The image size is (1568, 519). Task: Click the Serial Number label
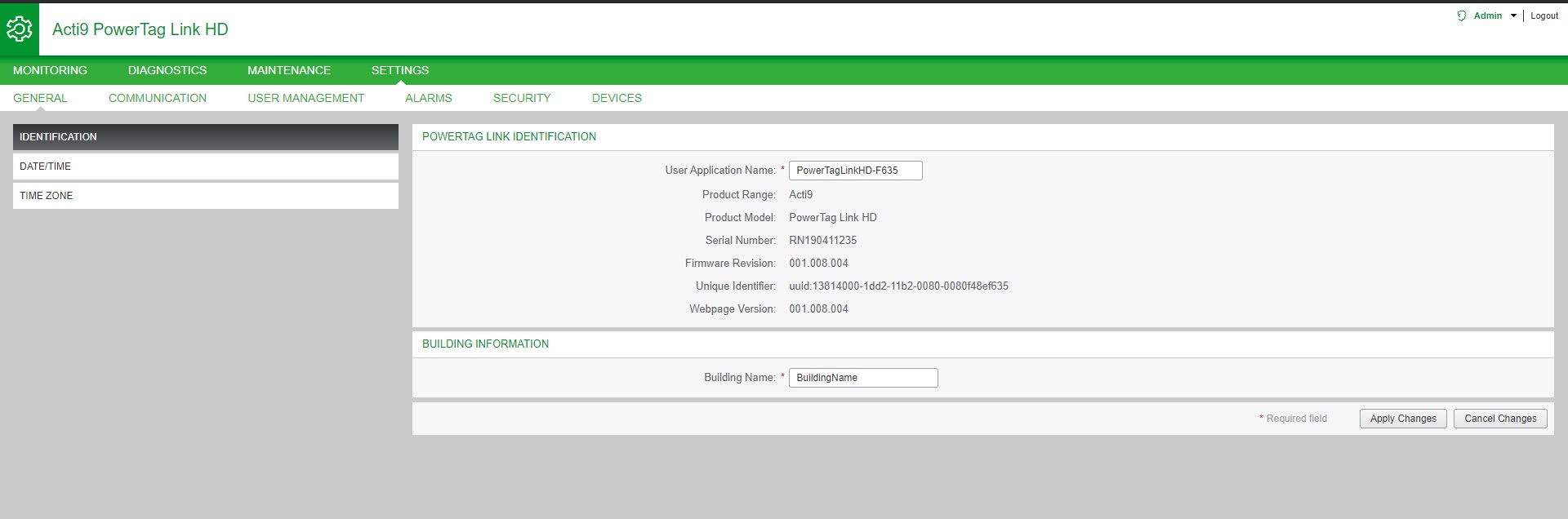coord(741,241)
